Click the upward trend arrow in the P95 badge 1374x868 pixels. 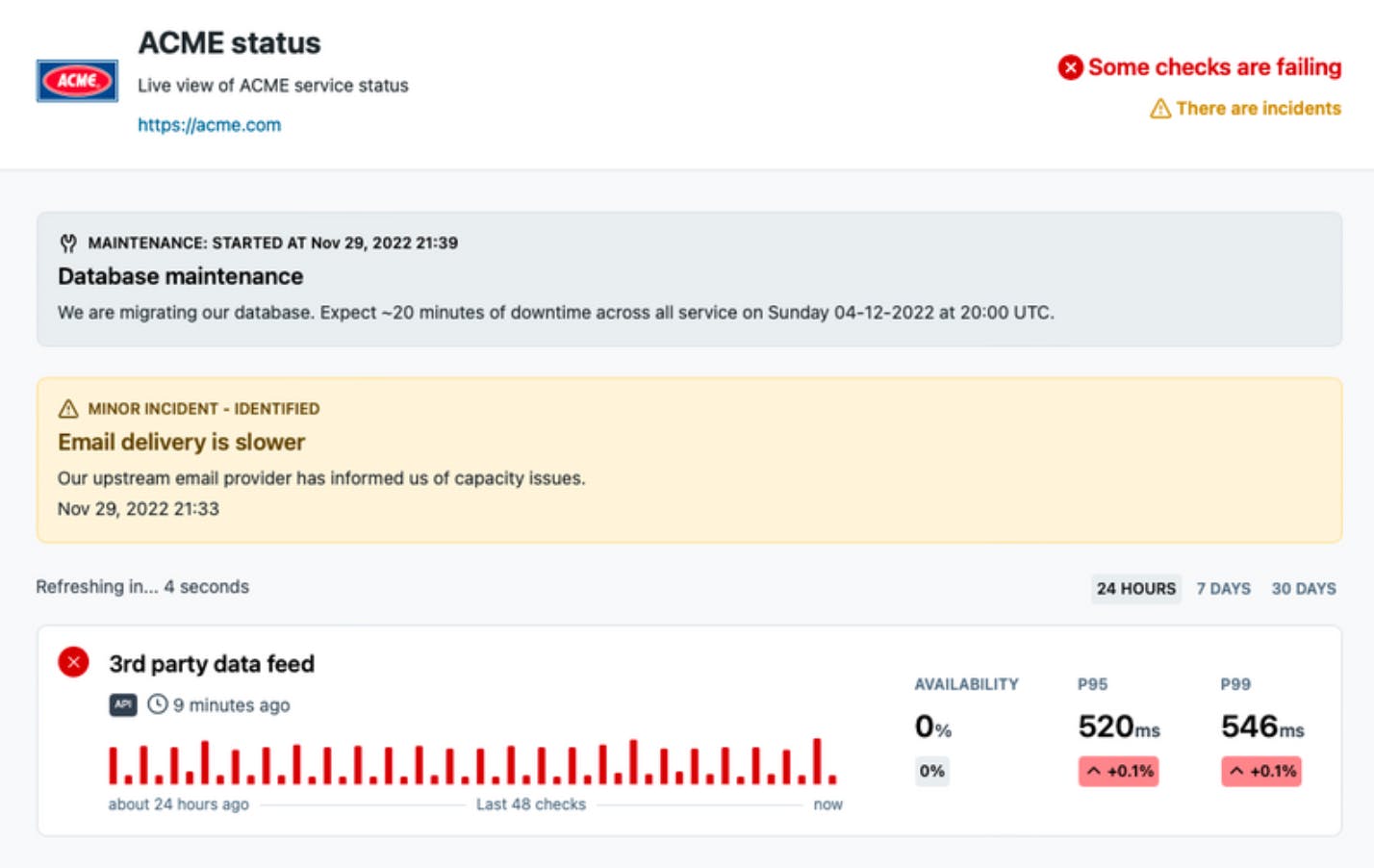[x=1093, y=771]
